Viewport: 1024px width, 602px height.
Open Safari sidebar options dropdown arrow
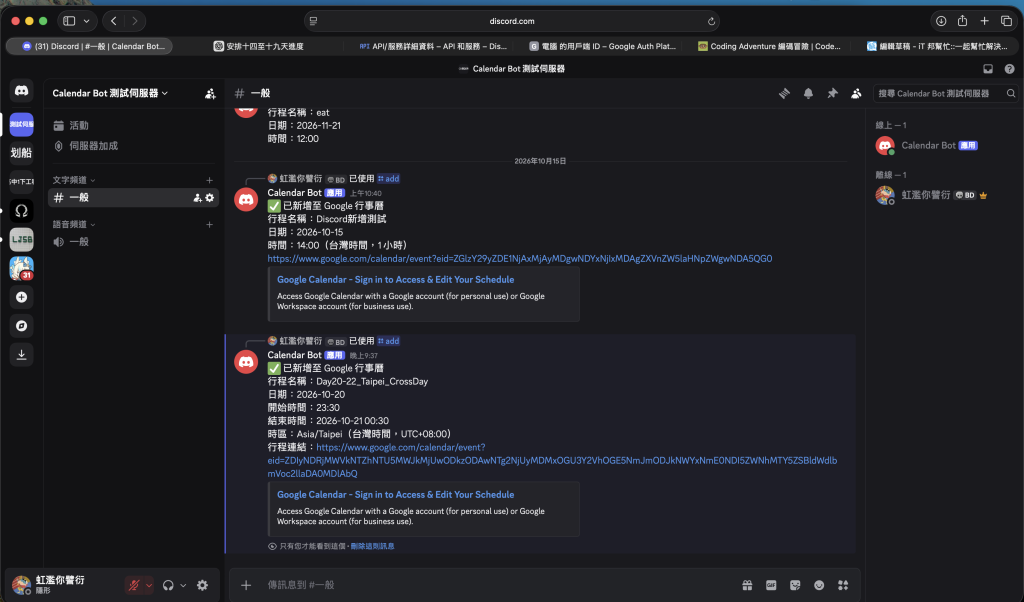tap(86, 21)
